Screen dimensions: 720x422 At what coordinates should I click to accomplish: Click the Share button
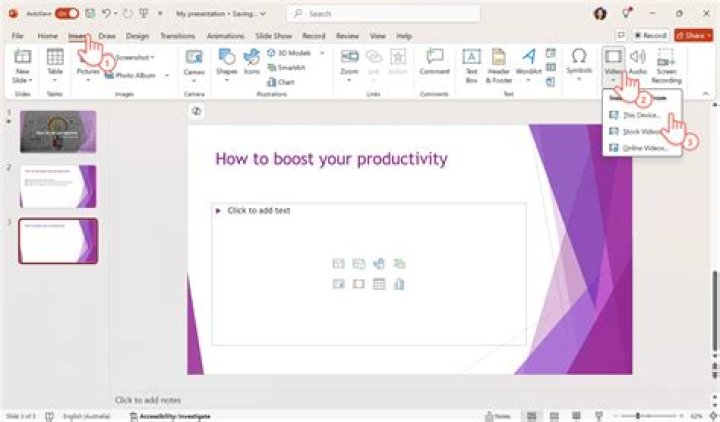(x=692, y=35)
